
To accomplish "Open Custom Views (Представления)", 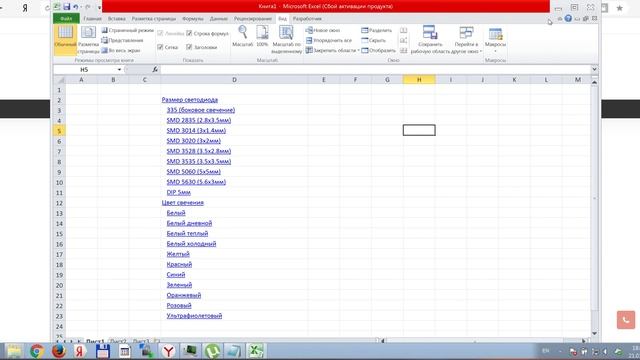I will [x=122, y=40].
